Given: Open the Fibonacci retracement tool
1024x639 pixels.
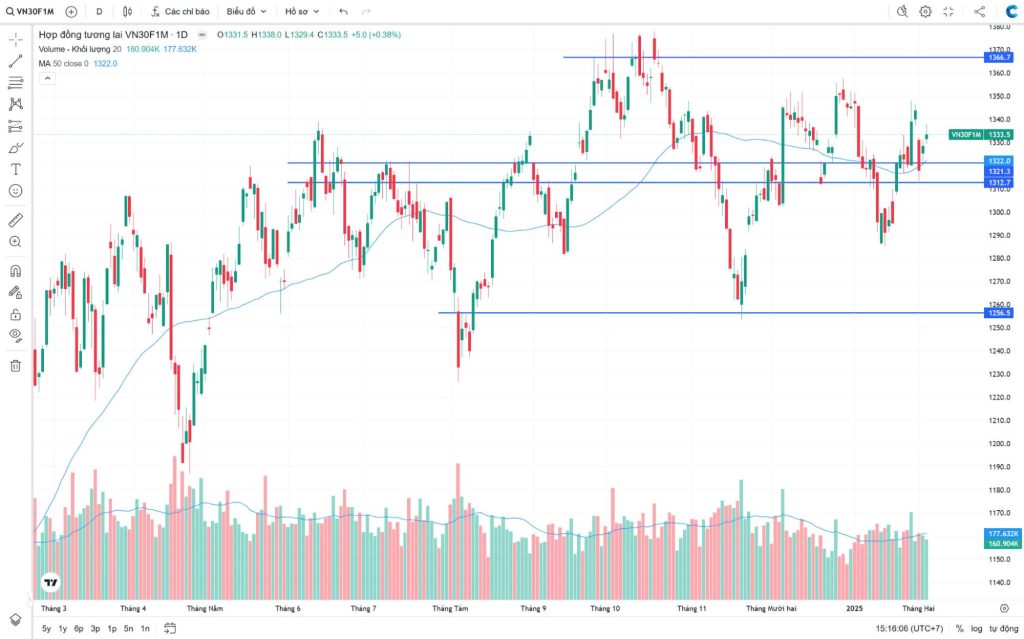Looking at the screenshot, I should click(x=15, y=82).
